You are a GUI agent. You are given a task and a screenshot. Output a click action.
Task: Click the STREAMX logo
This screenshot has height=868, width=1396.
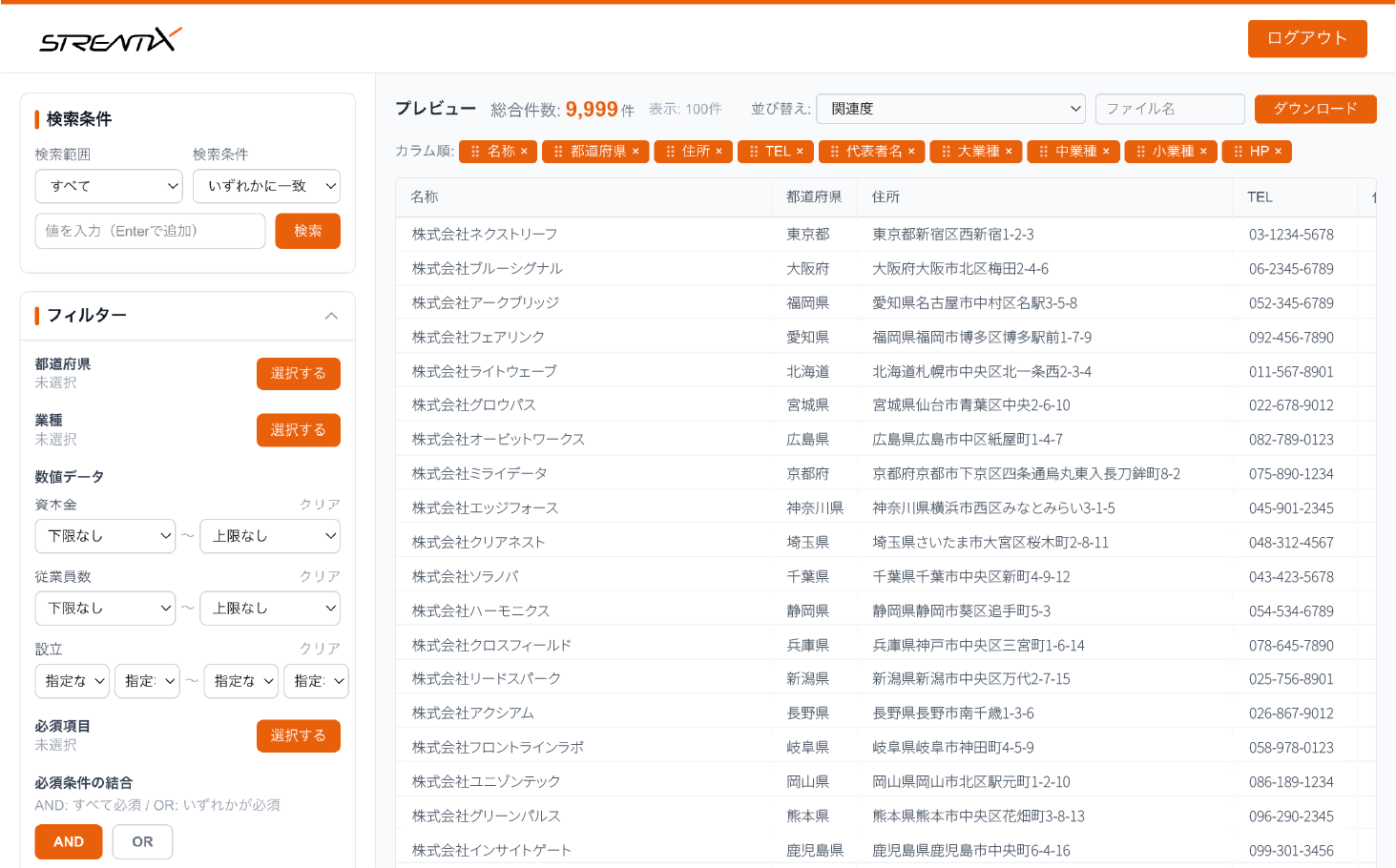pos(110,39)
